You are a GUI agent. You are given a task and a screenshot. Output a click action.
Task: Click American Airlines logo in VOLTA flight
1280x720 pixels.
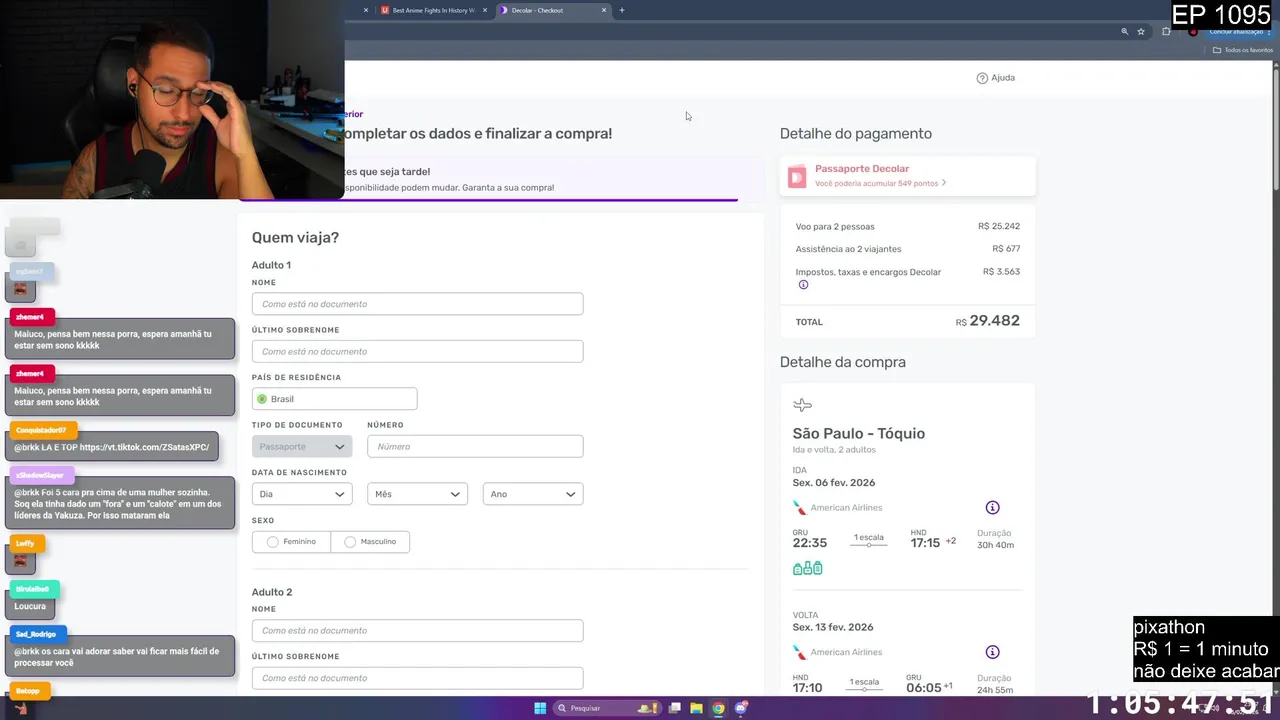coord(800,652)
